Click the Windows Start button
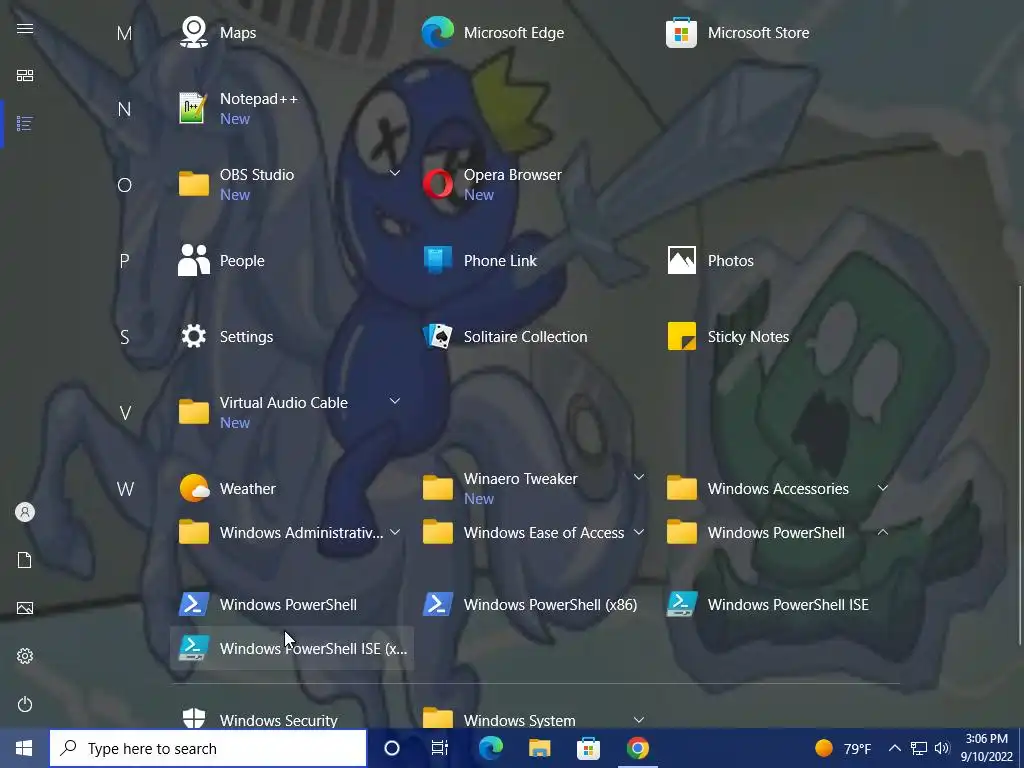Screen dimensions: 1024x768 pyautogui.click(x=24, y=748)
